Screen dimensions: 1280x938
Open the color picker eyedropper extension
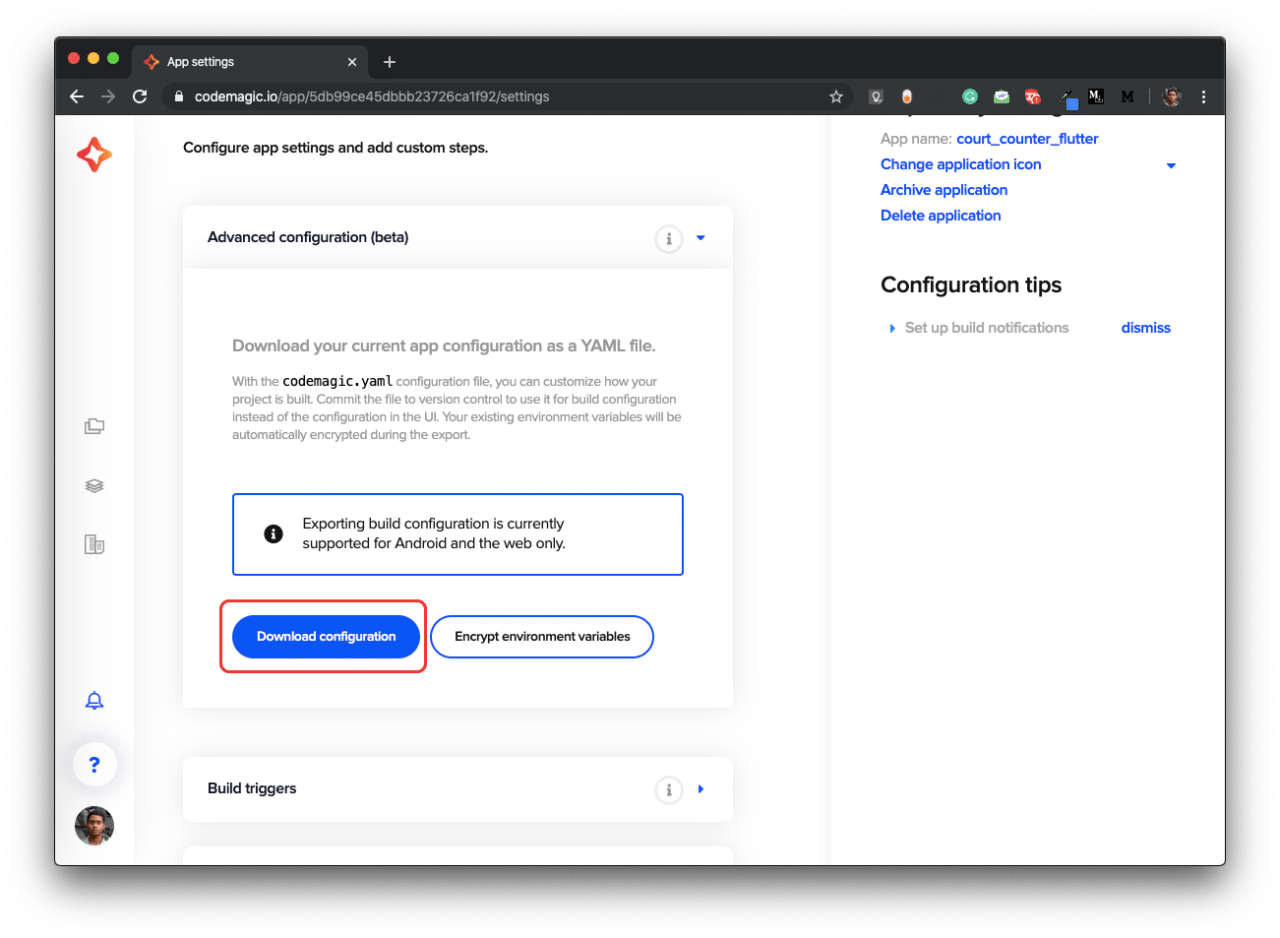click(1069, 97)
